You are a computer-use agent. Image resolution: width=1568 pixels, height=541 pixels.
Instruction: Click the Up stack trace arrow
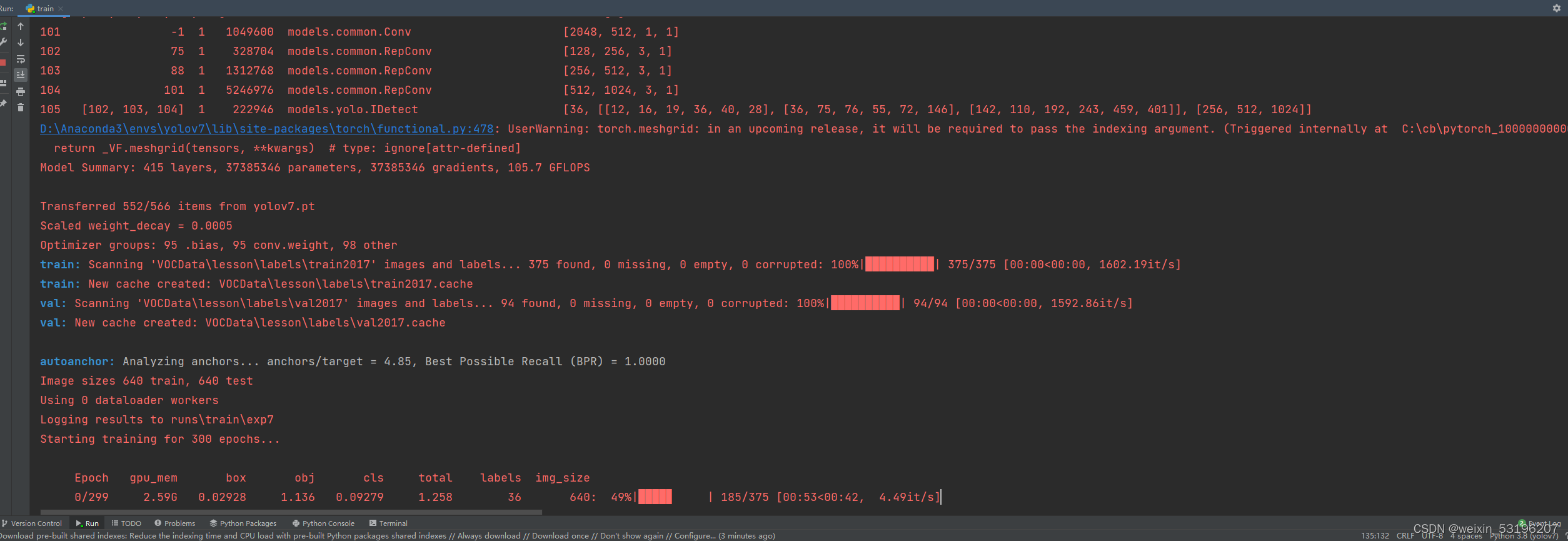click(21, 26)
